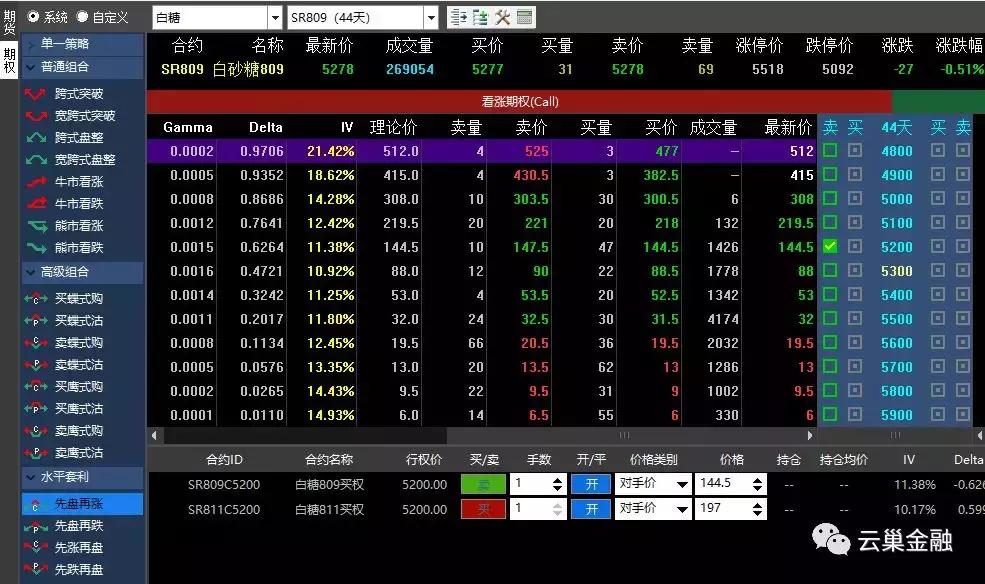Increase price stepper for 144.5
Viewport: 985px width, 584px height.
pyautogui.click(x=757, y=479)
